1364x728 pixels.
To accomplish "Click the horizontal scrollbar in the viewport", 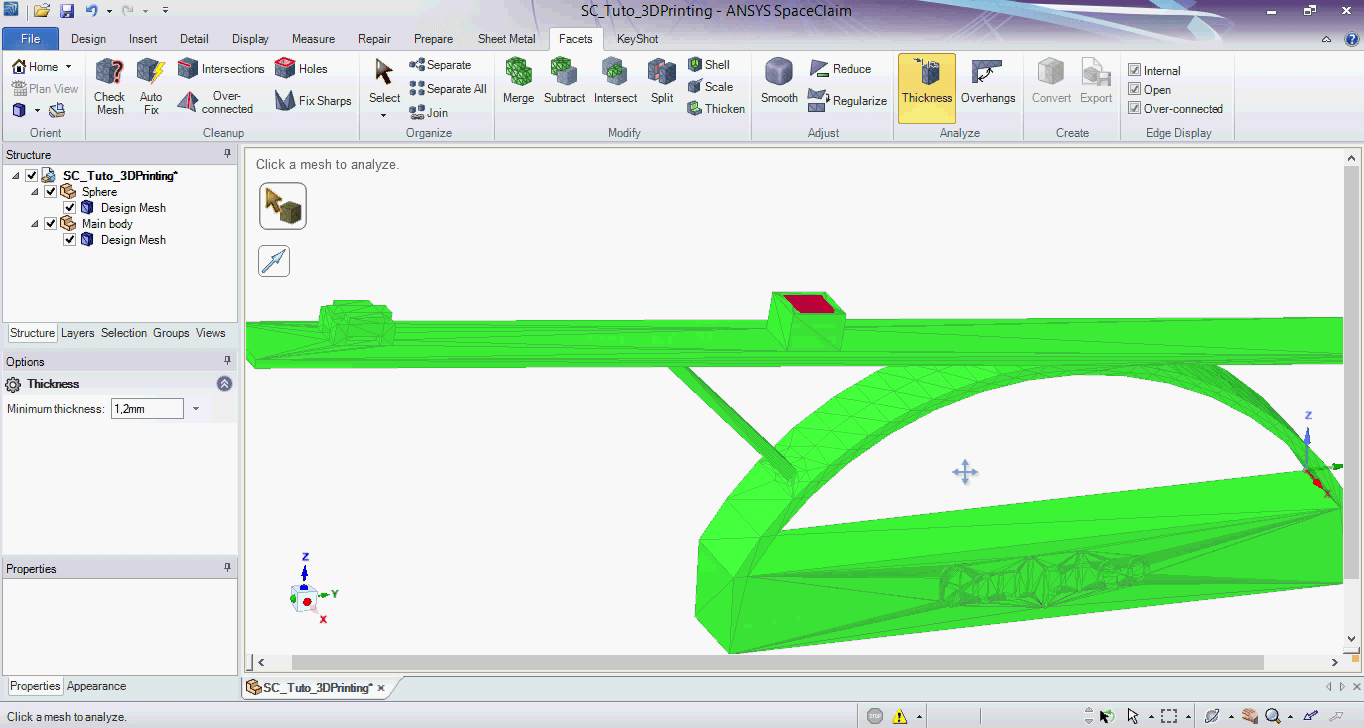I will point(778,662).
